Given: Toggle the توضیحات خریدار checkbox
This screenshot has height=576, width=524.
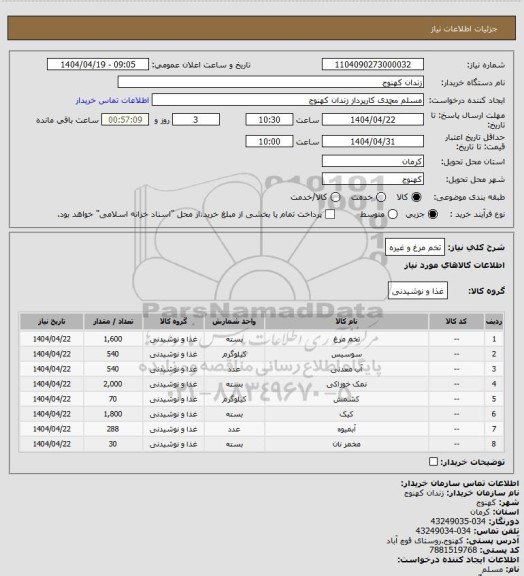Looking at the screenshot, I should [x=433, y=461].
